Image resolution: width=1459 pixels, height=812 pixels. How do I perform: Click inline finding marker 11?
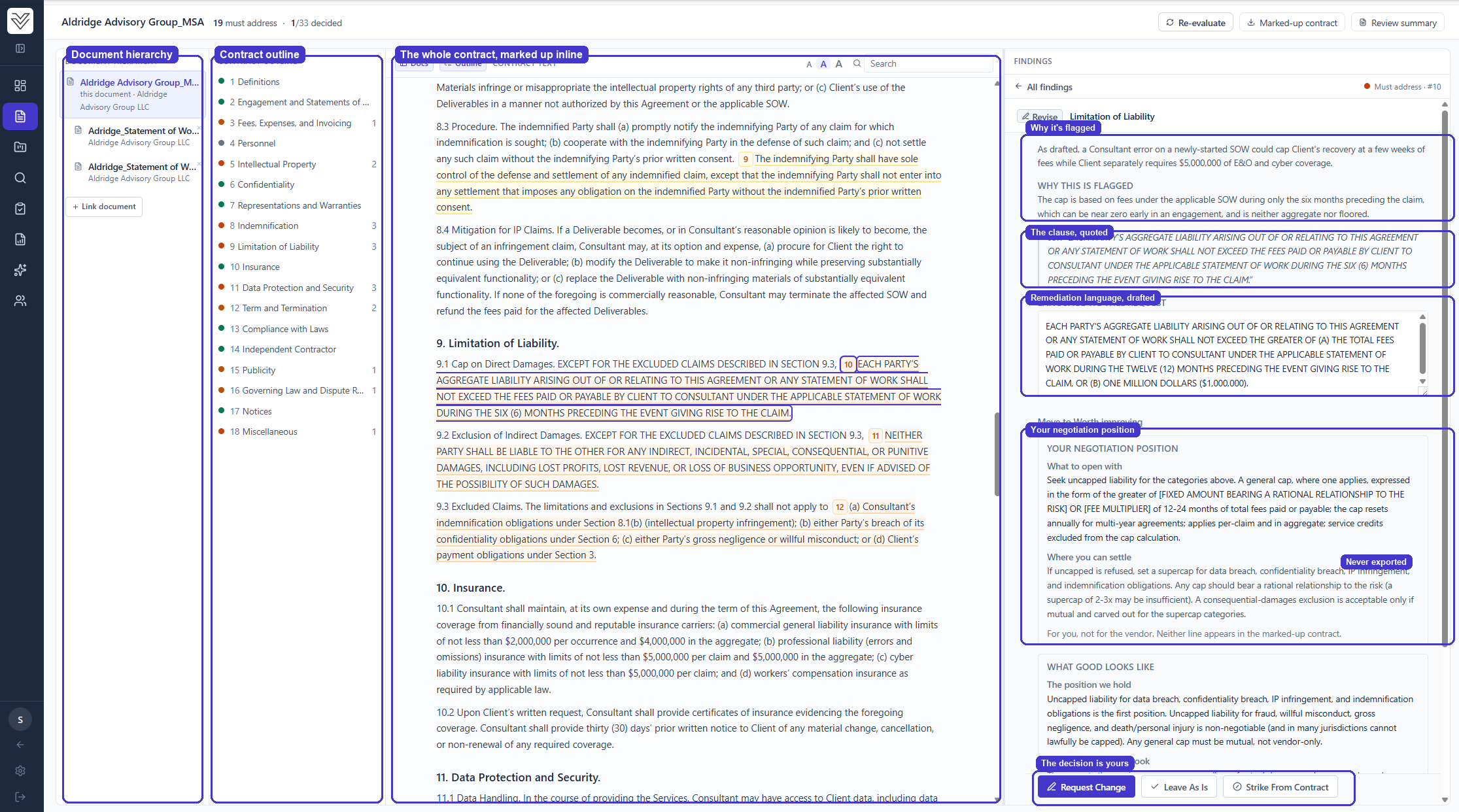(x=875, y=436)
